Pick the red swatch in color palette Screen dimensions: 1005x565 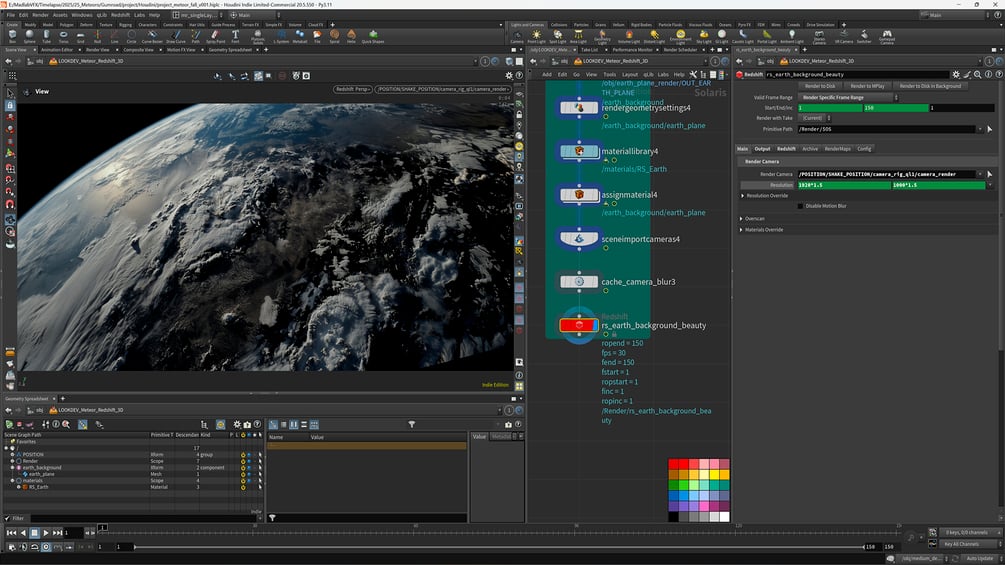pos(674,463)
